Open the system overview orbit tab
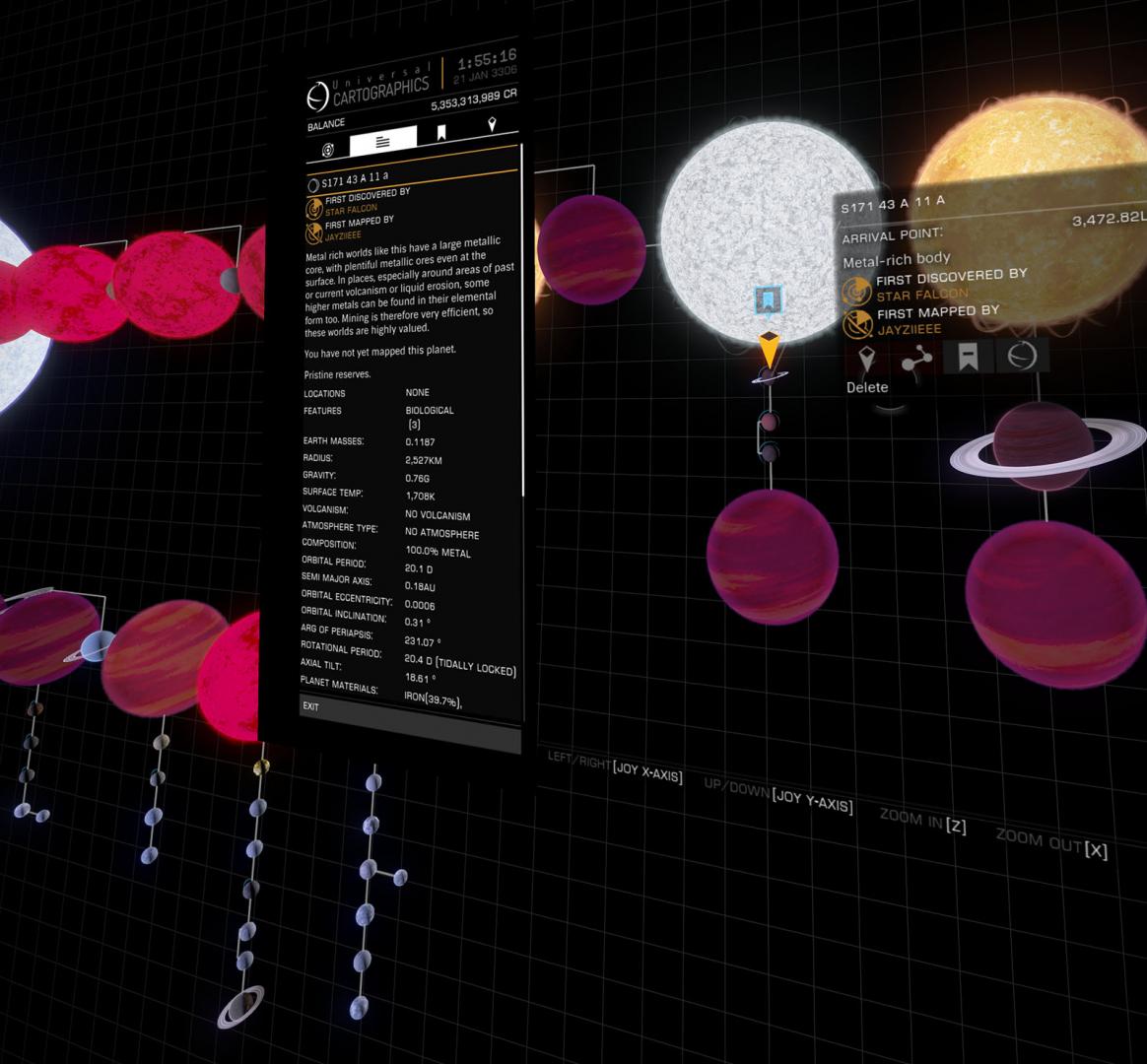 tap(328, 150)
